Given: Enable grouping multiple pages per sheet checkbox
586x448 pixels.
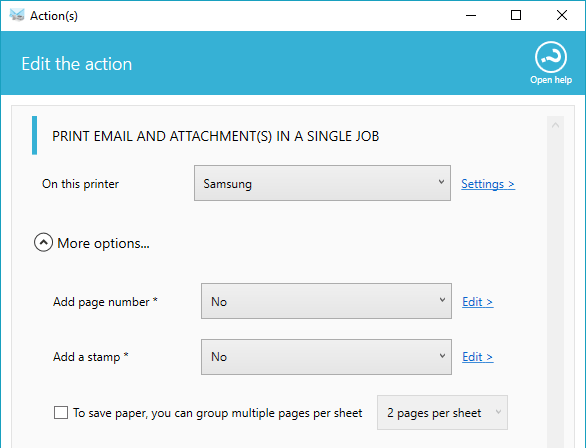Looking at the screenshot, I should (61, 413).
